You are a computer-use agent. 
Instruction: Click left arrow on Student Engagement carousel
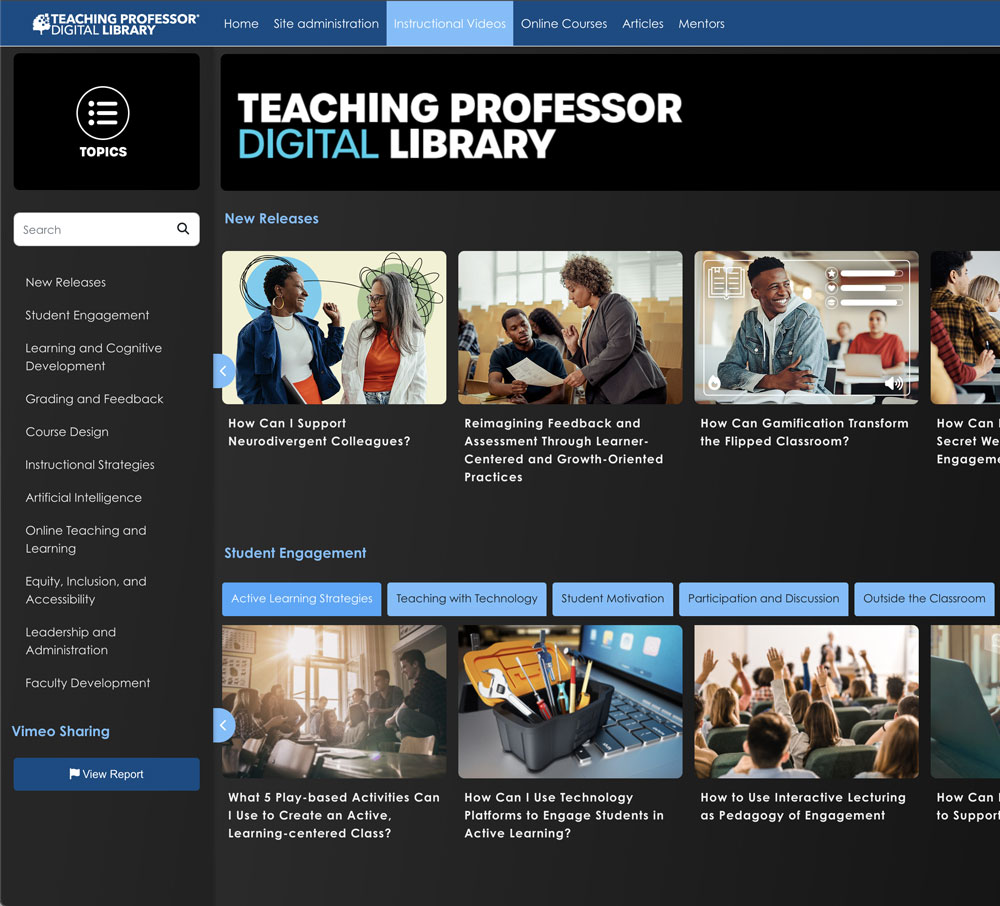pyautogui.click(x=223, y=725)
